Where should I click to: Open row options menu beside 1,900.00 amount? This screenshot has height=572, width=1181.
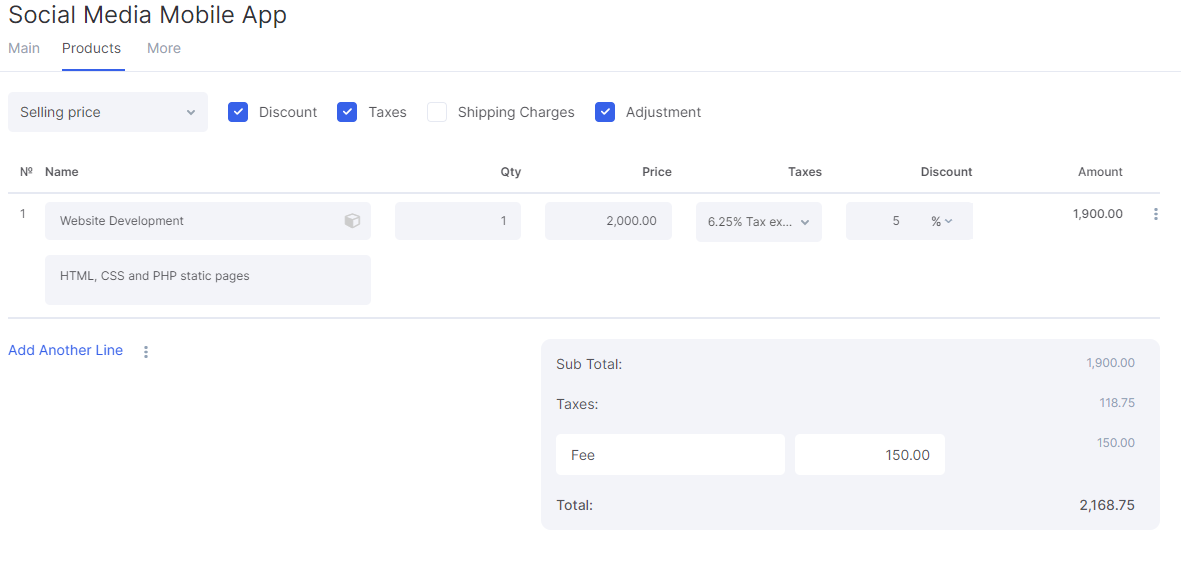[1155, 214]
